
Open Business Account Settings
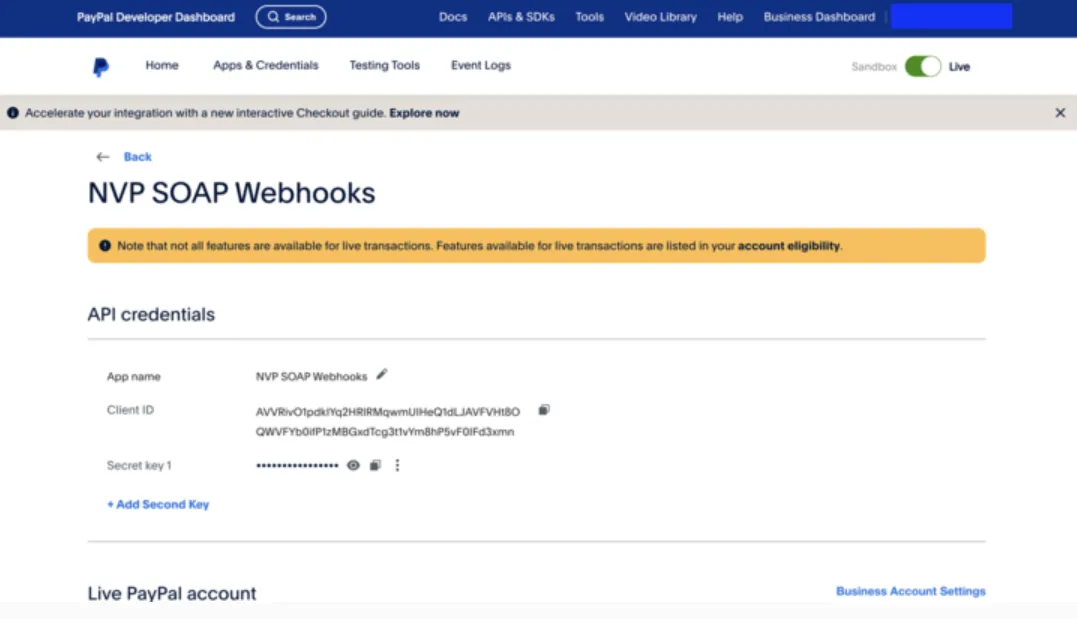(x=910, y=591)
